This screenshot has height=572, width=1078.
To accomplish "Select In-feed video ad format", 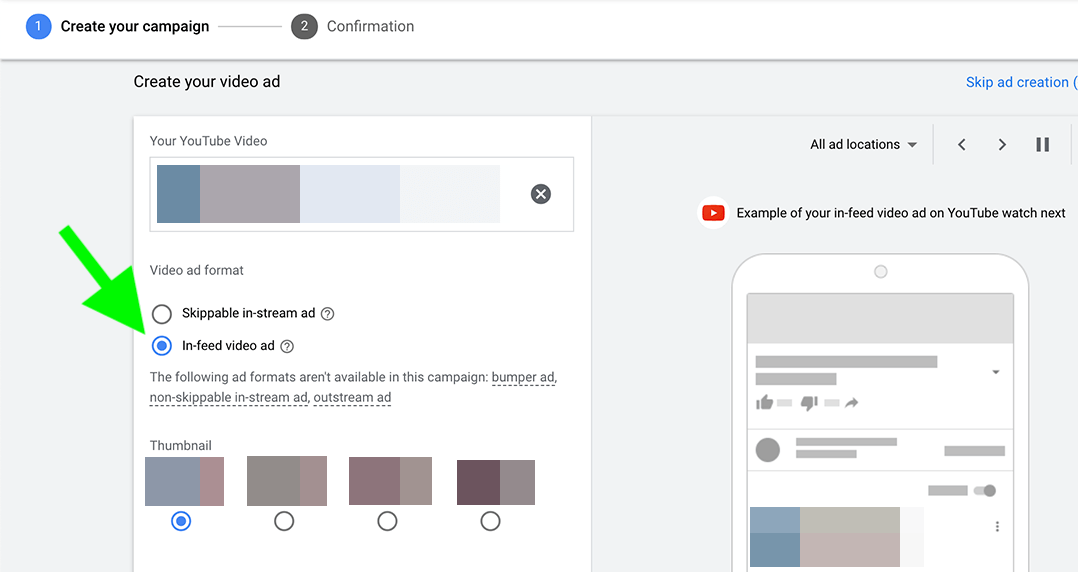I will (162, 346).
